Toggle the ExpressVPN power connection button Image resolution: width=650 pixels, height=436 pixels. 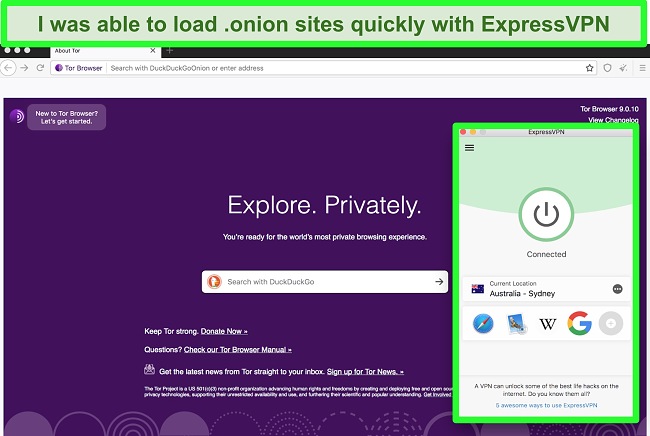(546, 214)
